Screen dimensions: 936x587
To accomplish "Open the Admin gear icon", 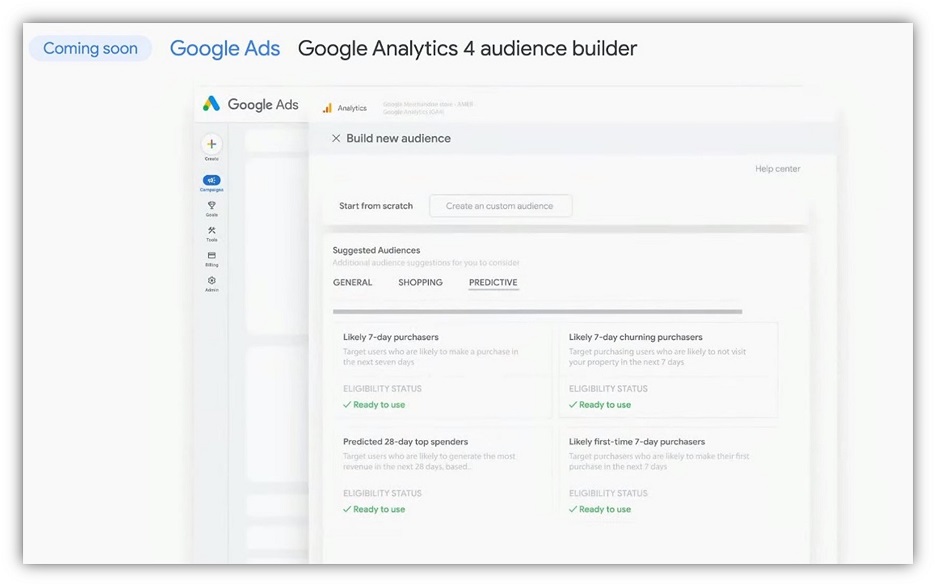I will 211,282.
